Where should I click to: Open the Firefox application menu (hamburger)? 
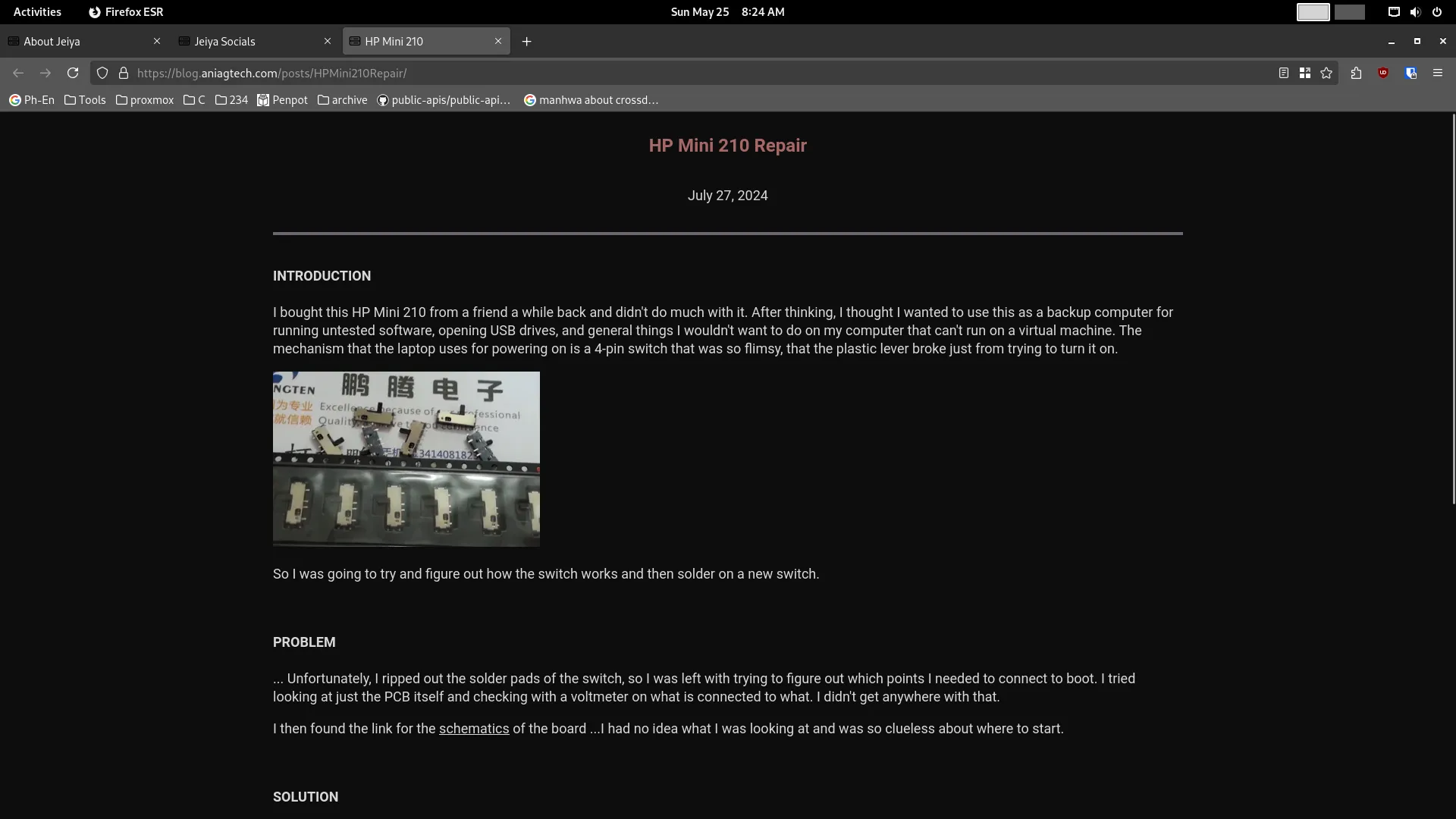(1439, 73)
